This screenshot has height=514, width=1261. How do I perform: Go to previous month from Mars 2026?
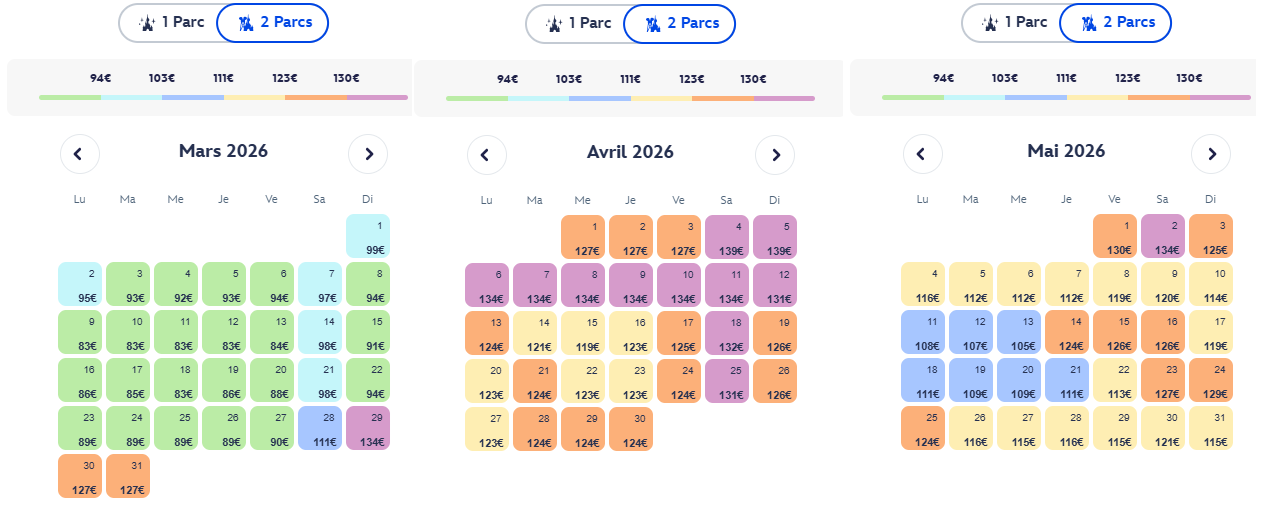tap(80, 154)
